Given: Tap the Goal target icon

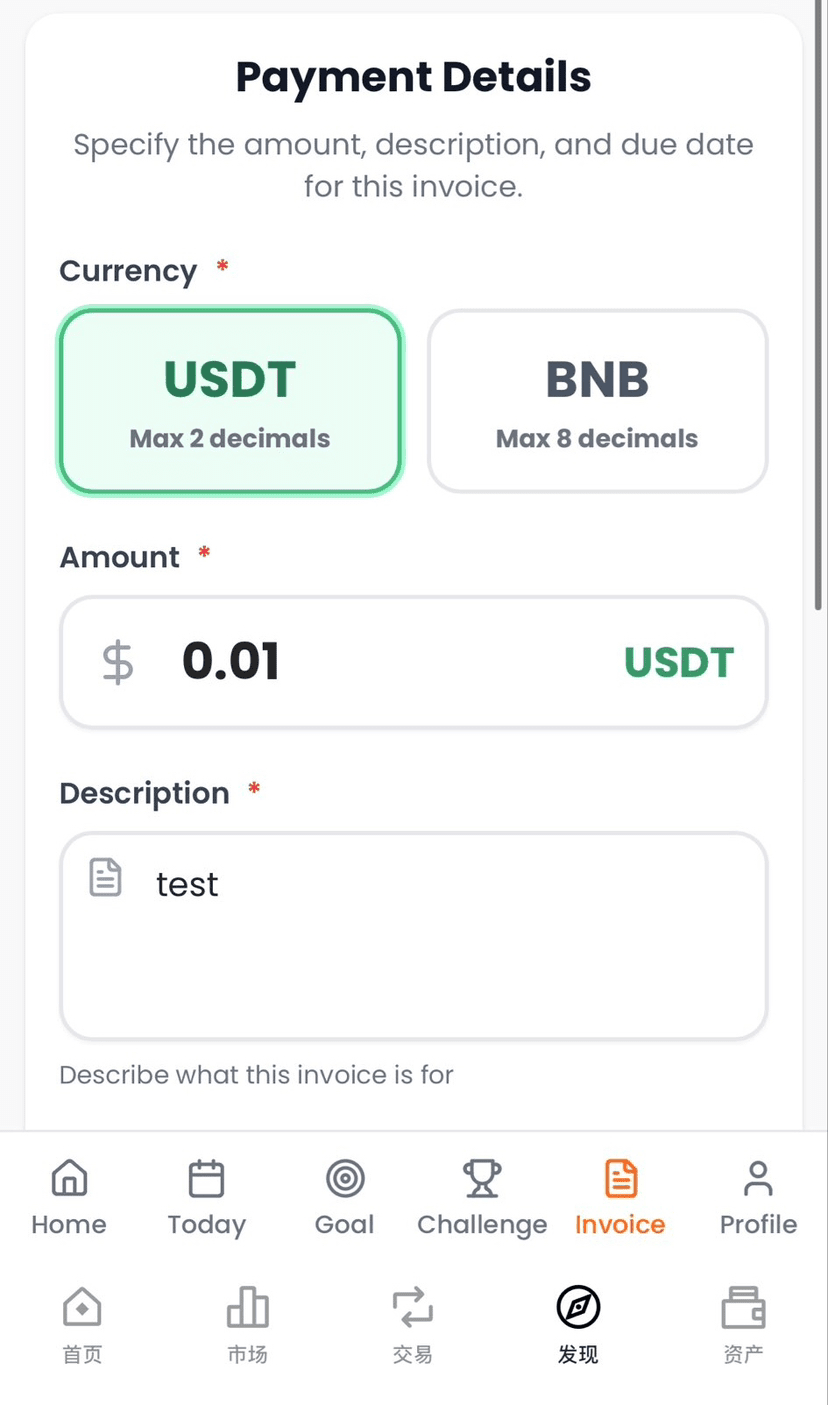Looking at the screenshot, I should click(345, 1179).
